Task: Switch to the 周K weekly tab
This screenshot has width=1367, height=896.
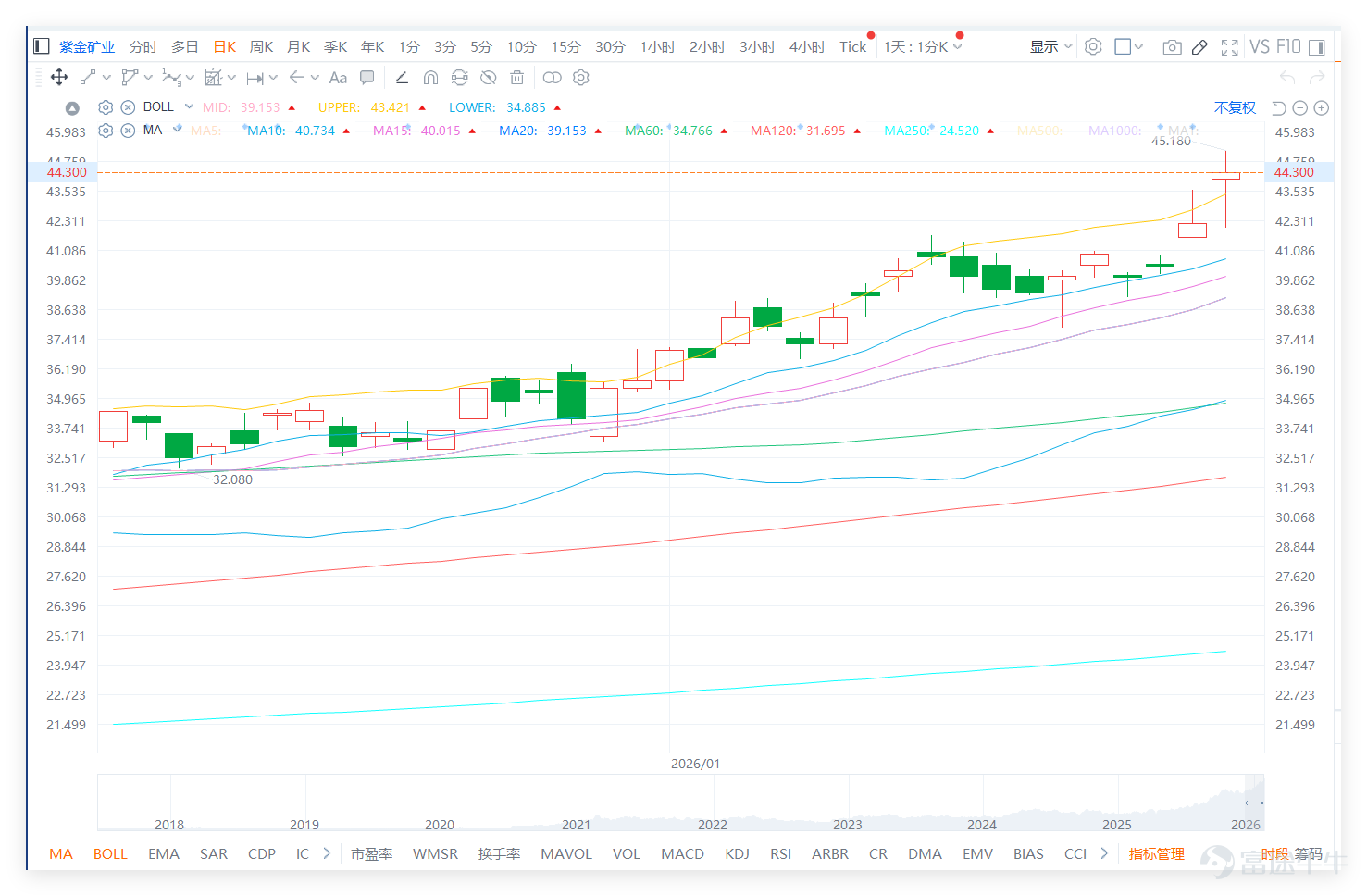Action: pyautogui.click(x=262, y=46)
